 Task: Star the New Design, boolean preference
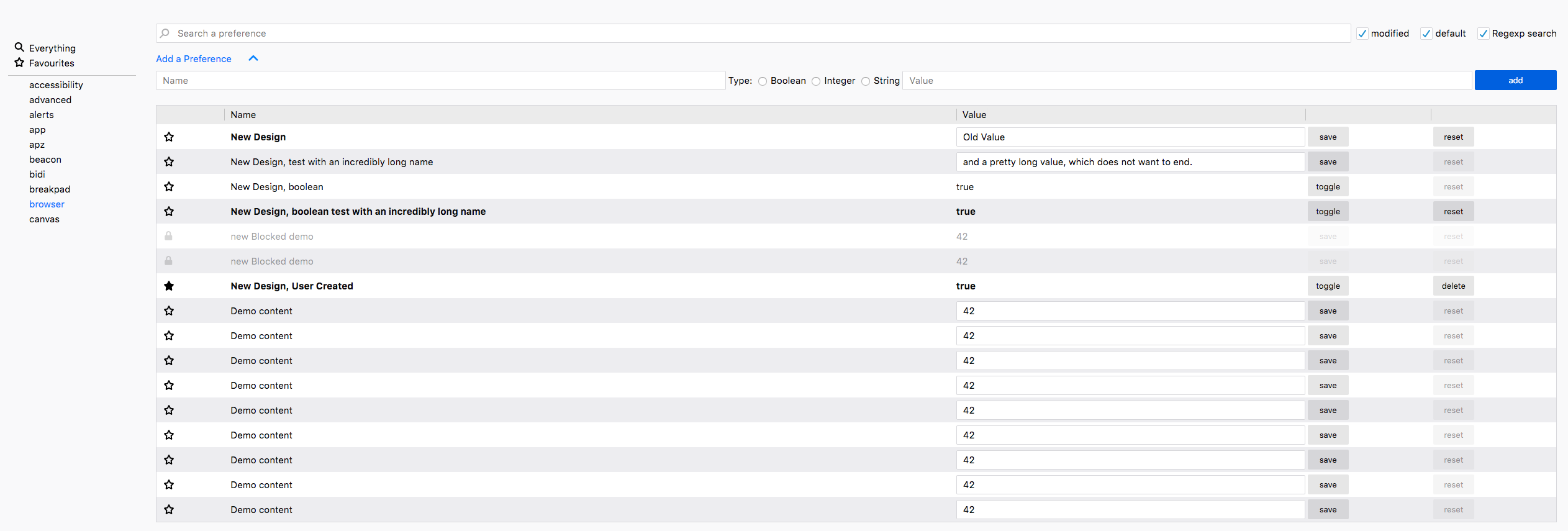tap(169, 186)
